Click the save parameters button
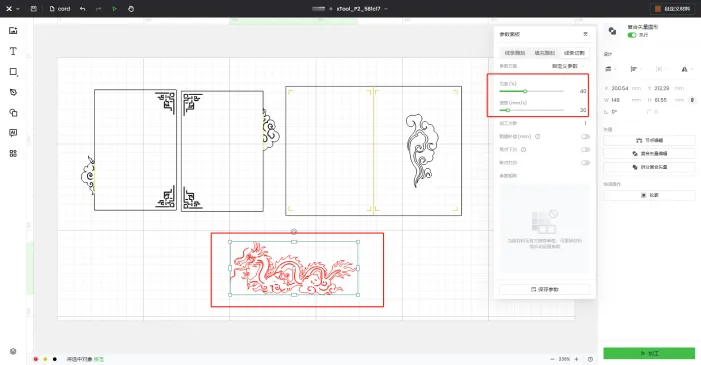Viewport: 701px width, 365px height. [544, 289]
